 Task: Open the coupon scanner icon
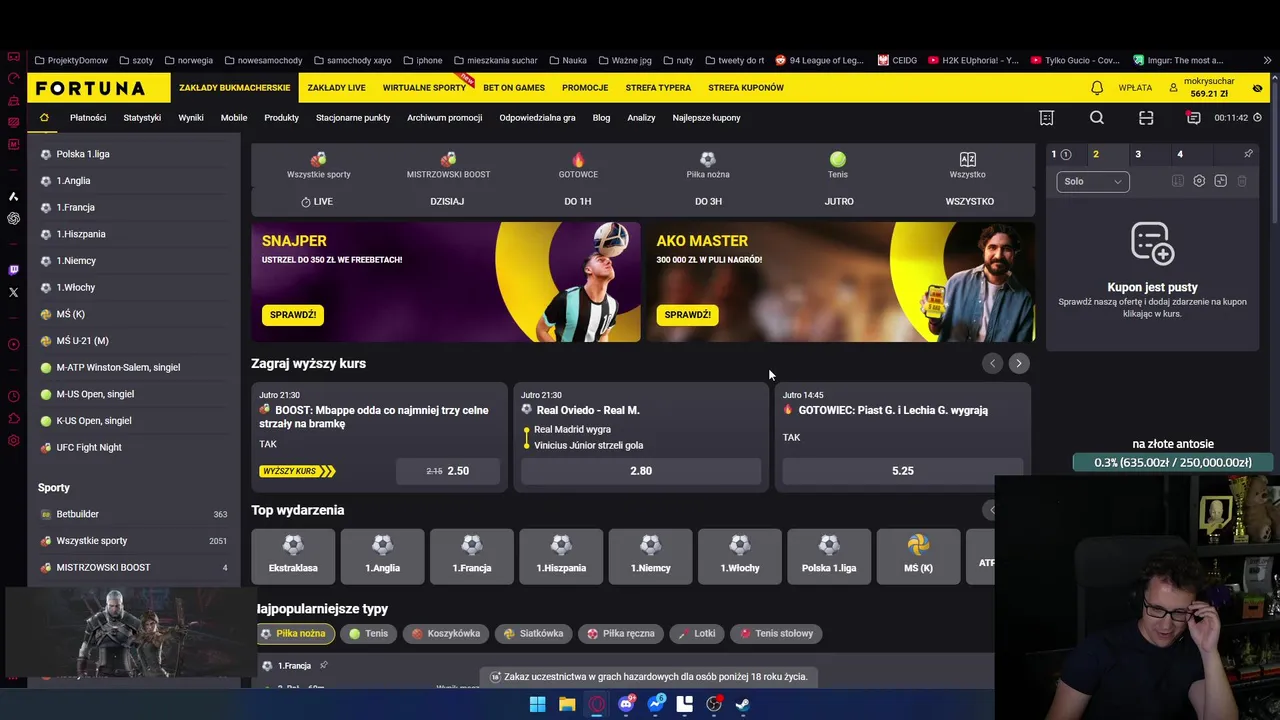pos(1146,118)
